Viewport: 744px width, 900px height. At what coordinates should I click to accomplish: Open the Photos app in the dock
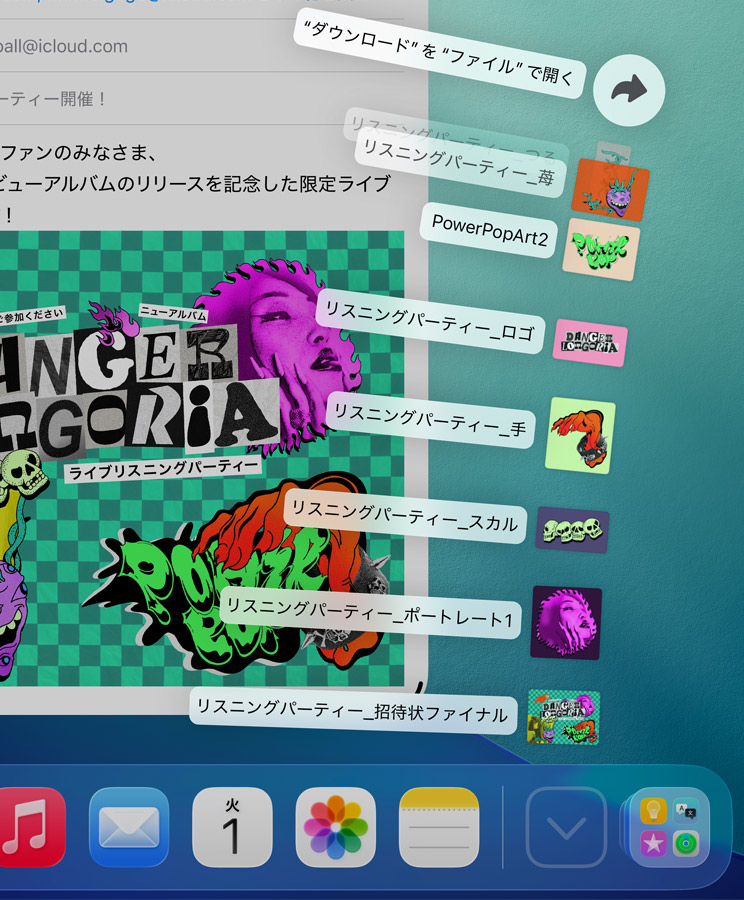pyautogui.click(x=336, y=827)
